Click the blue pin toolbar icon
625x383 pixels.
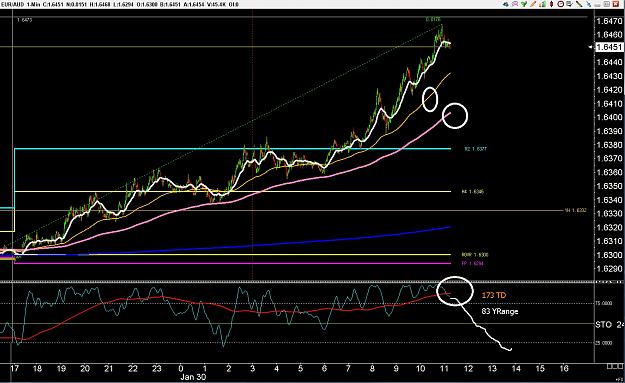[589, 4]
